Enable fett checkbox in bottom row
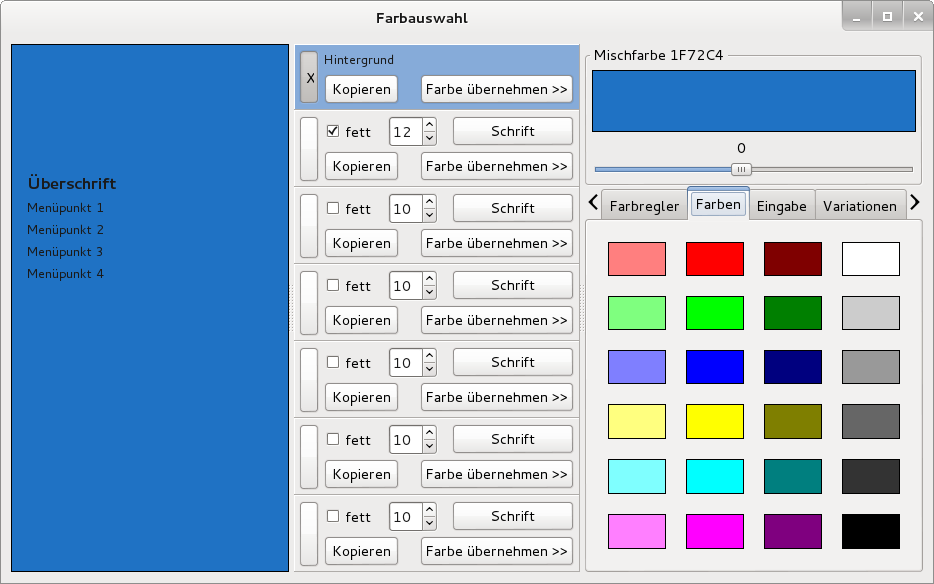Image resolution: width=934 pixels, height=584 pixels. (333, 516)
